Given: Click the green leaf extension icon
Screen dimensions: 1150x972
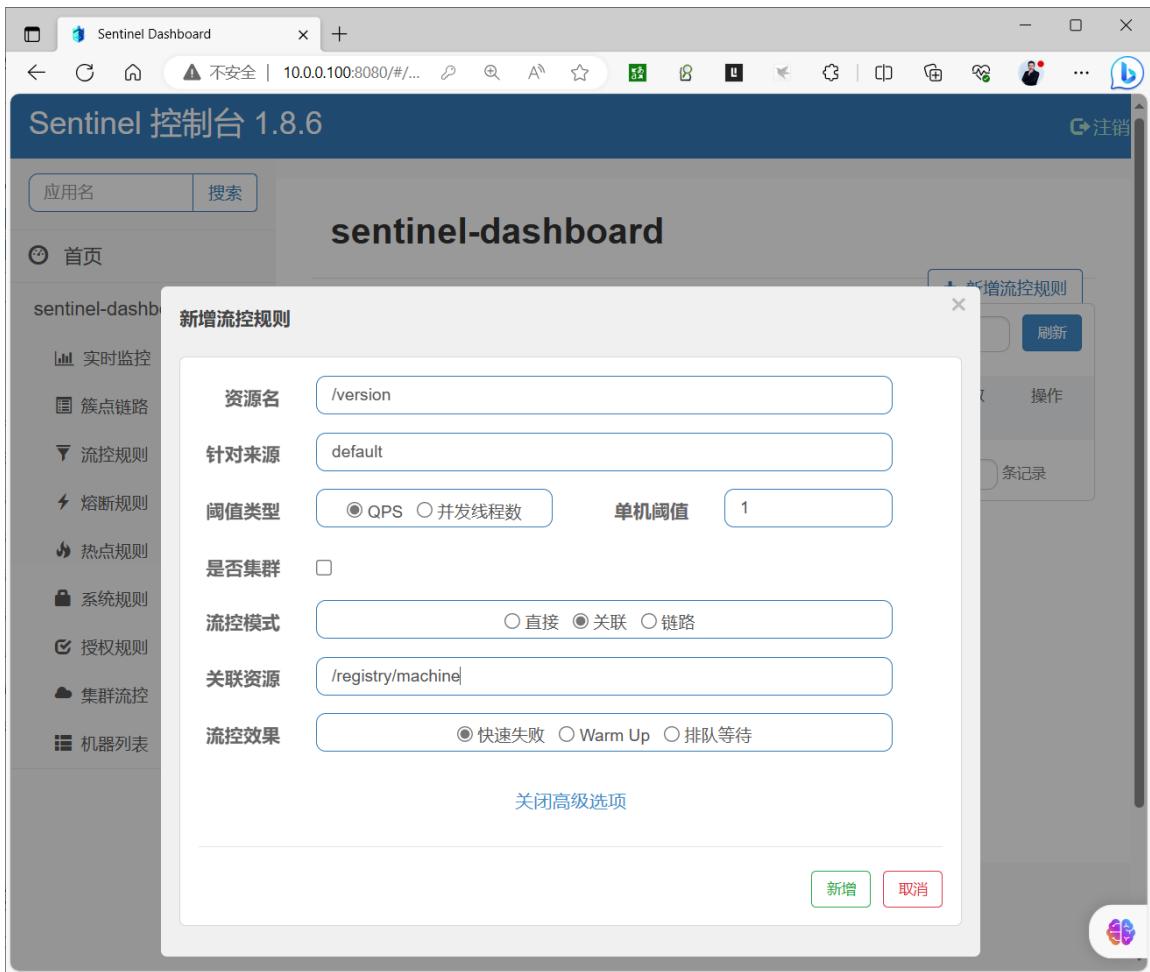Looking at the screenshot, I should coord(686,72).
